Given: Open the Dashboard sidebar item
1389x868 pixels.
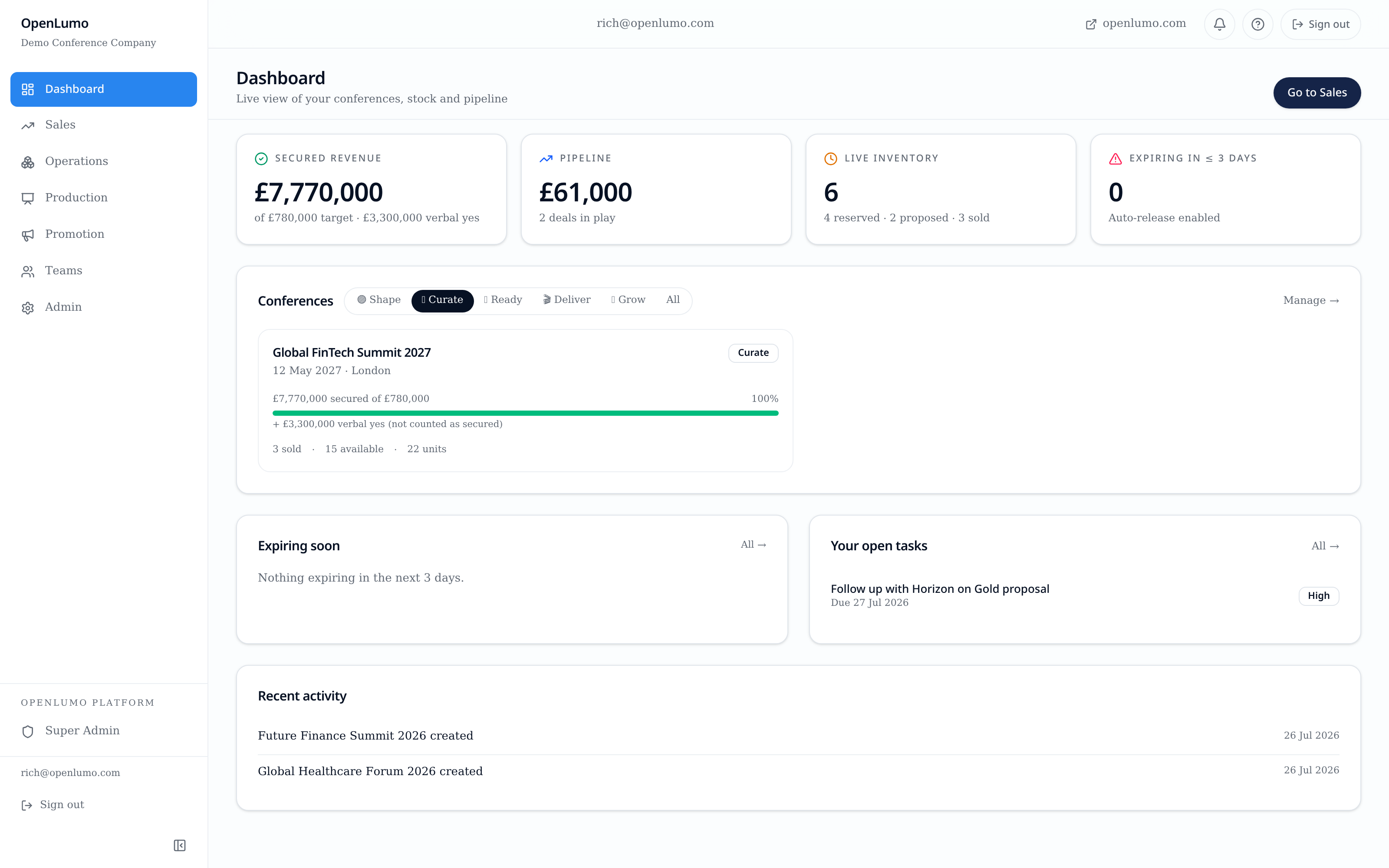Looking at the screenshot, I should (x=103, y=89).
